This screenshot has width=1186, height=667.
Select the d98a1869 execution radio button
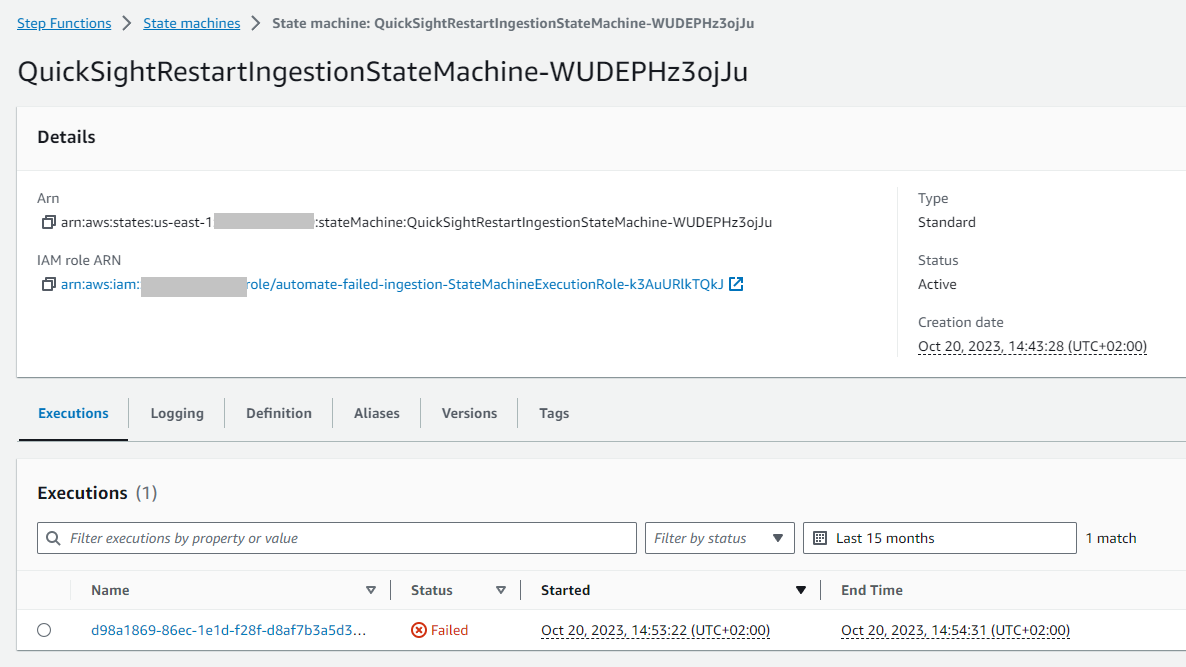[44, 630]
